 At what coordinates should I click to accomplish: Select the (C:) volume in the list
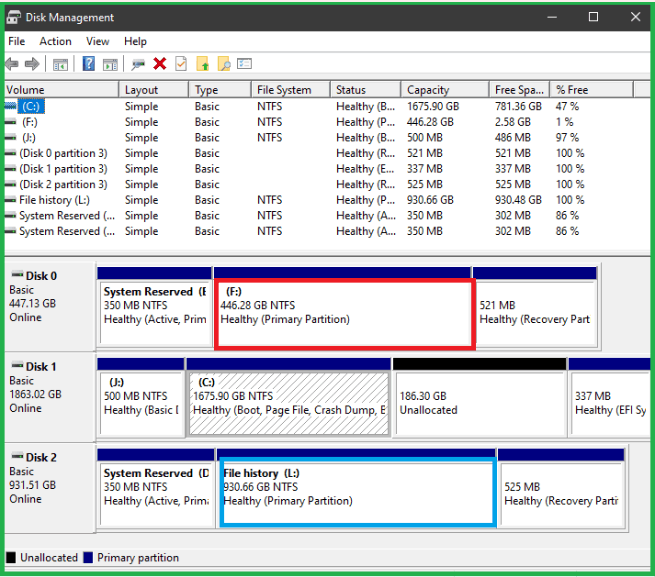click(x=31, y=106)
